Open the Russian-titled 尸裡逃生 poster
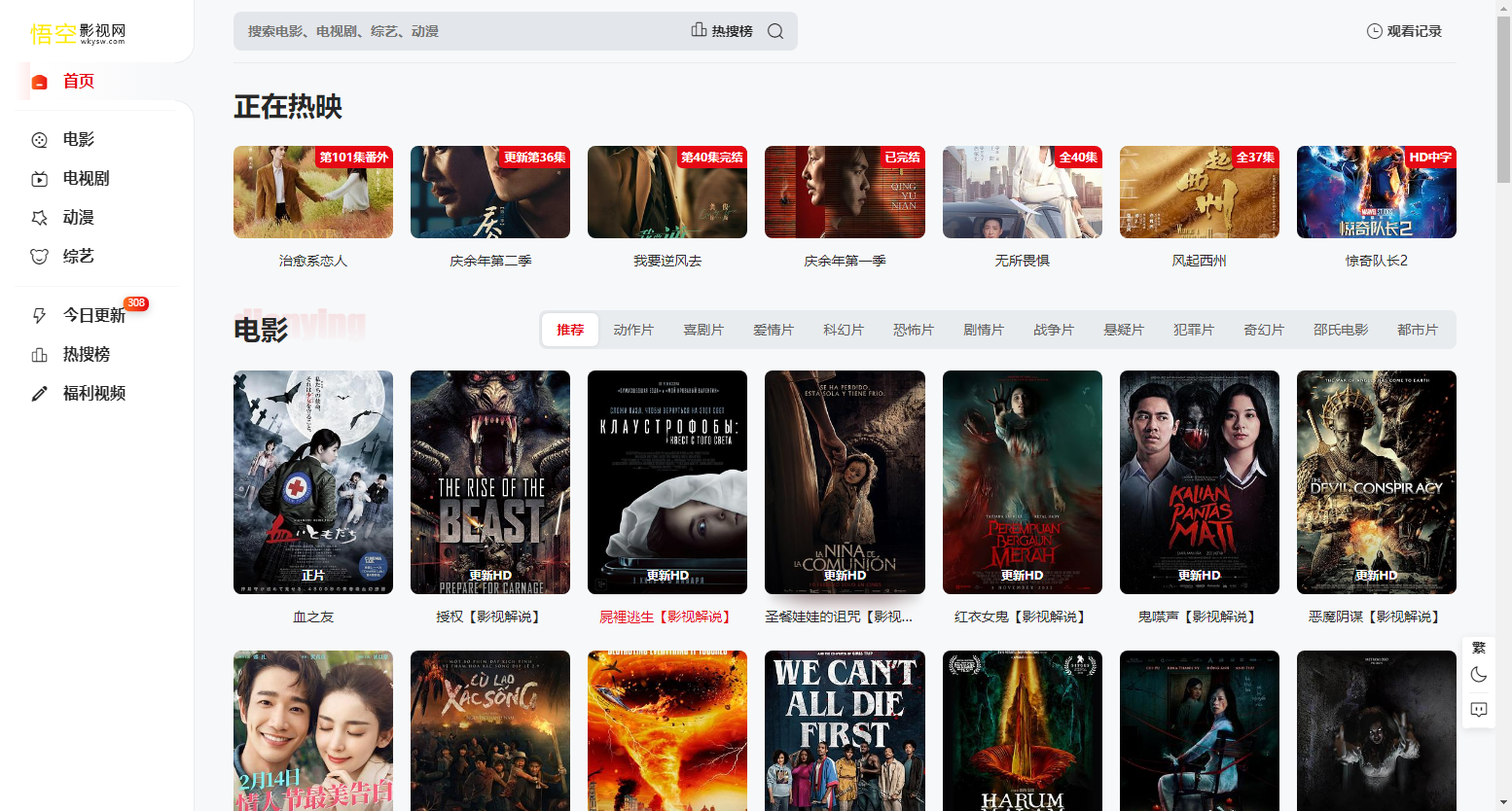Screen dimensions: 1512x811 (667, 482)
